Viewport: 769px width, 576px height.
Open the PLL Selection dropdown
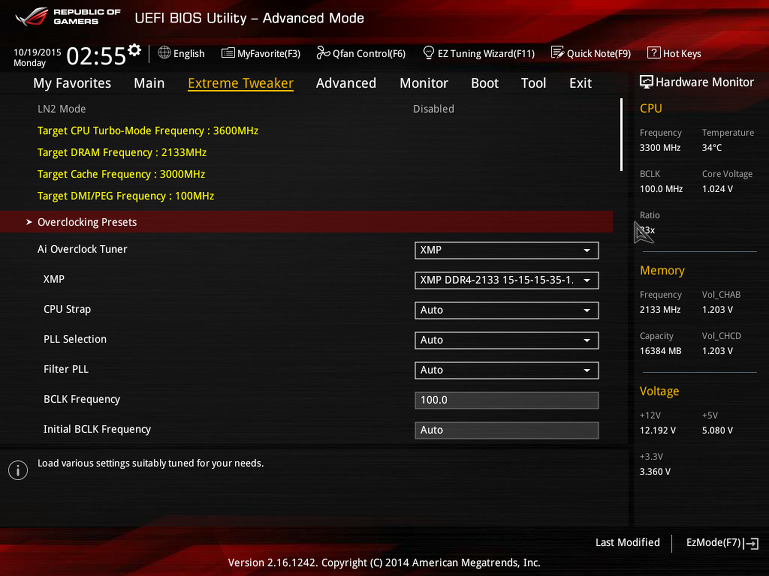[507, 340]
